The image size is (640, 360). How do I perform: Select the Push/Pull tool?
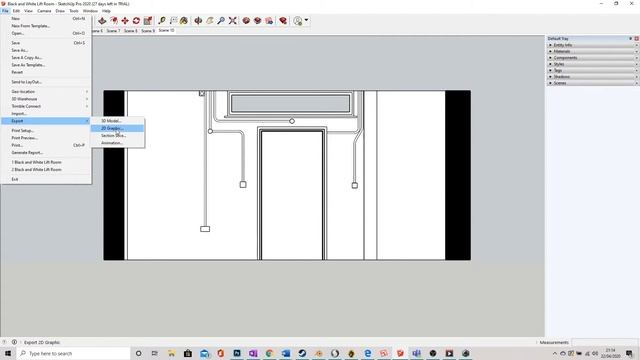(x=102, y=20)
